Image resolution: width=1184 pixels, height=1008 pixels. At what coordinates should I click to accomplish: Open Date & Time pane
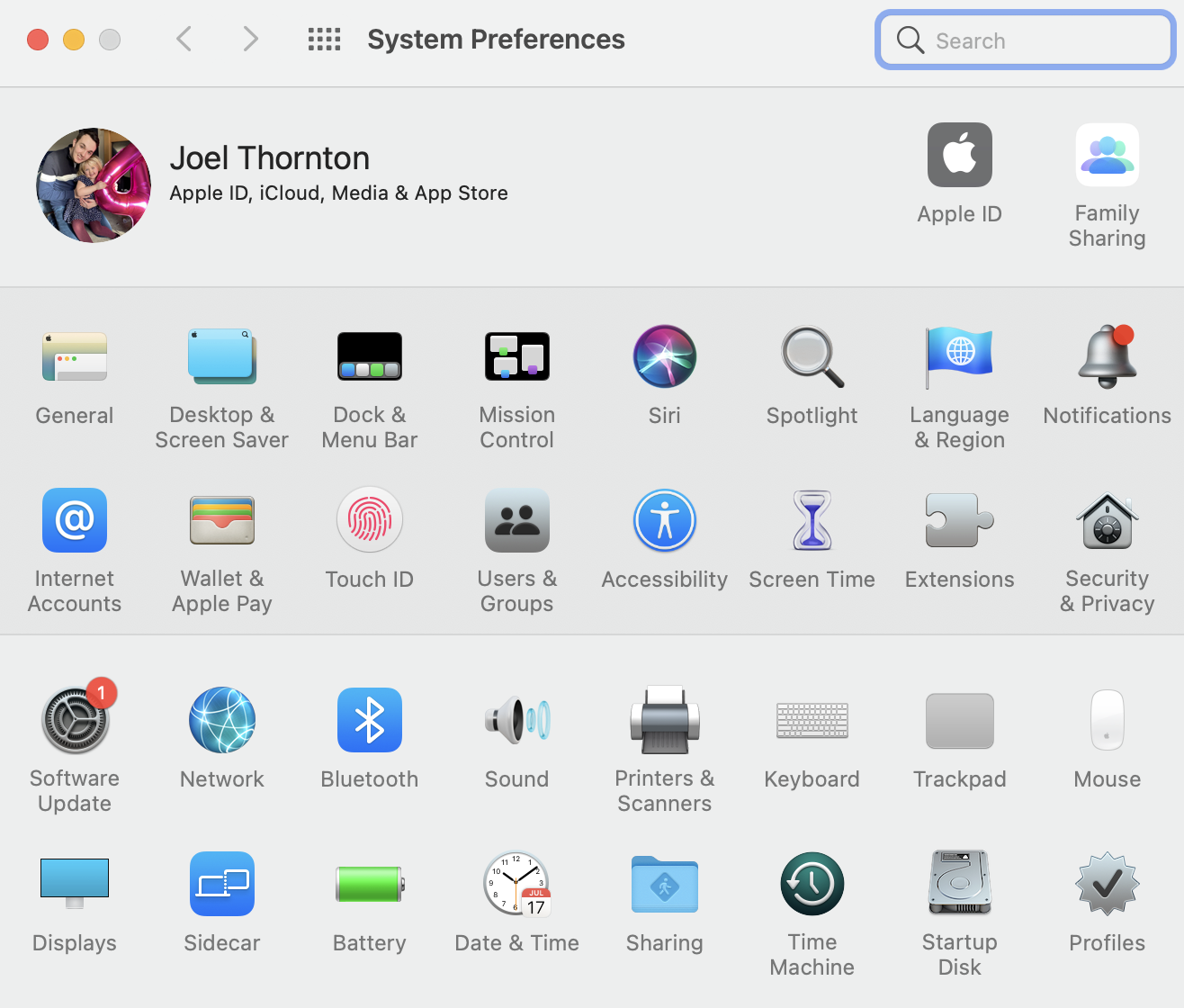click(517, 884)
